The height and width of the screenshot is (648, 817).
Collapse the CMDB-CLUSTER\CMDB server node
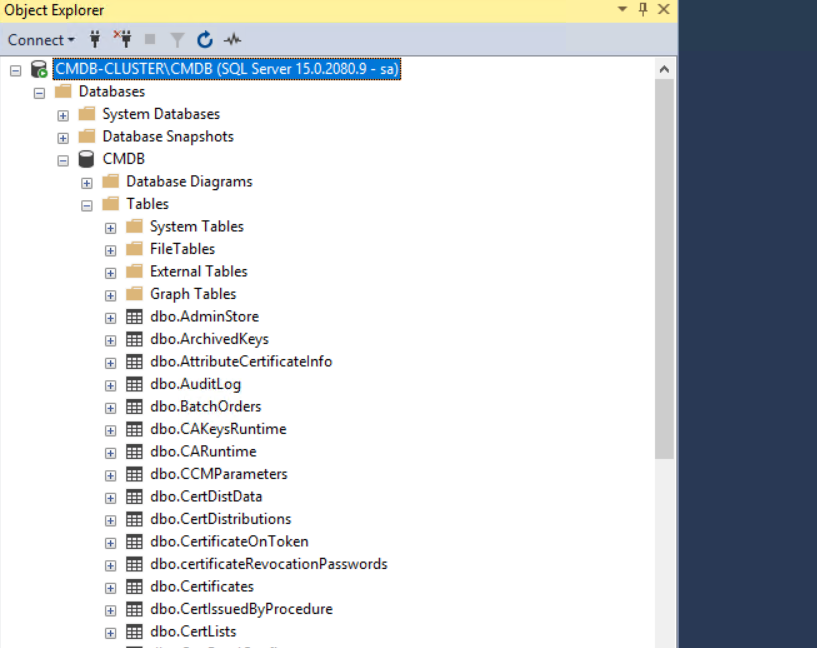(16, 70)
